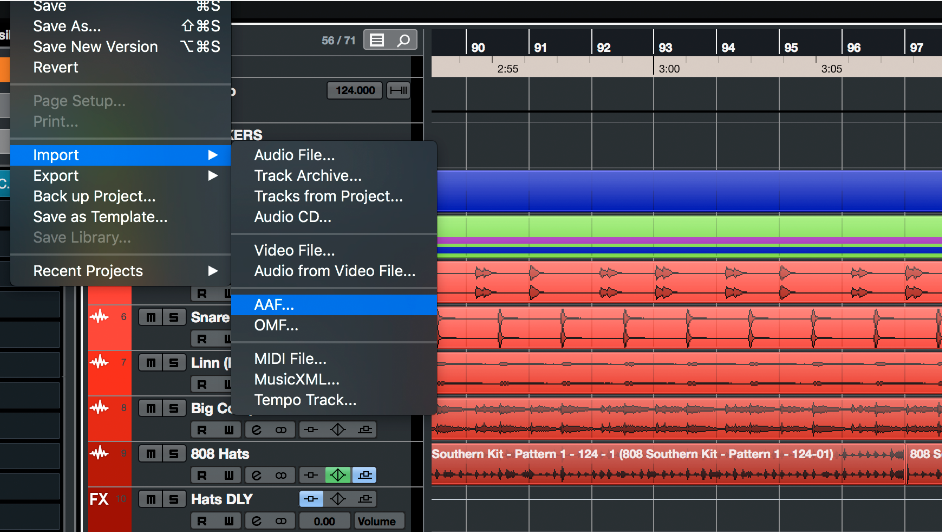Import an Audio File... from submenu
Image resolution: width=942 pixels, height=532 pixels.
click(x=334, y=155)
